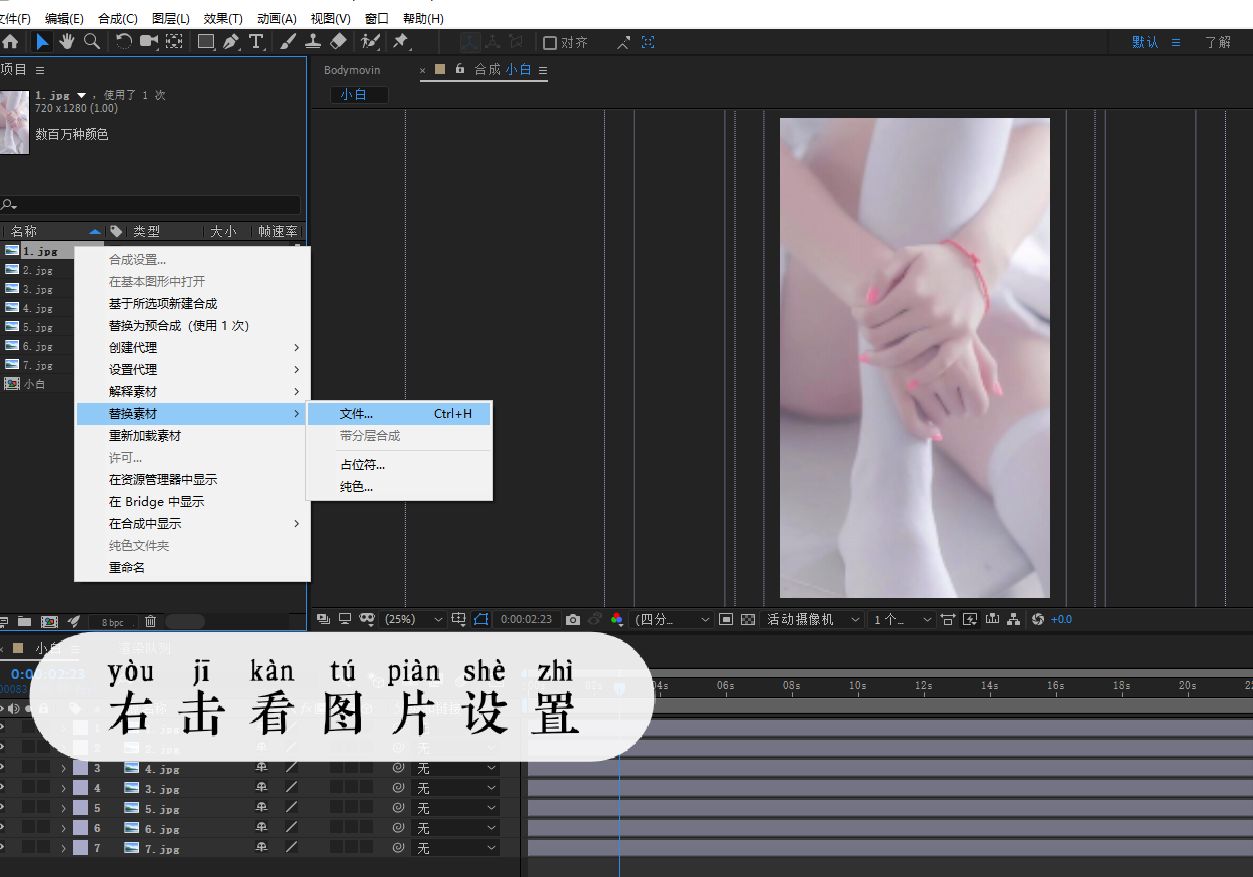Click the 了解 workspace link

[1218, 42]
